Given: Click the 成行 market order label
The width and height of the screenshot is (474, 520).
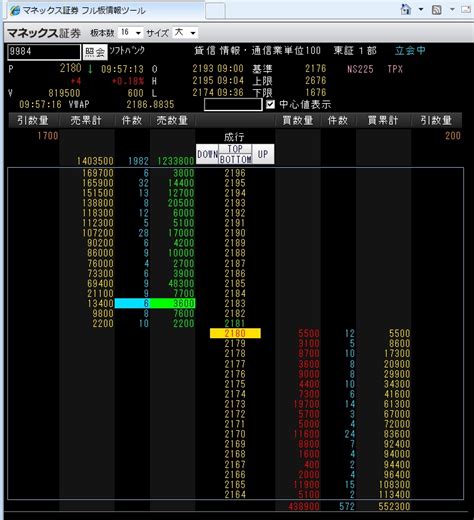Looking at the screenshot, I should [234, 137].
